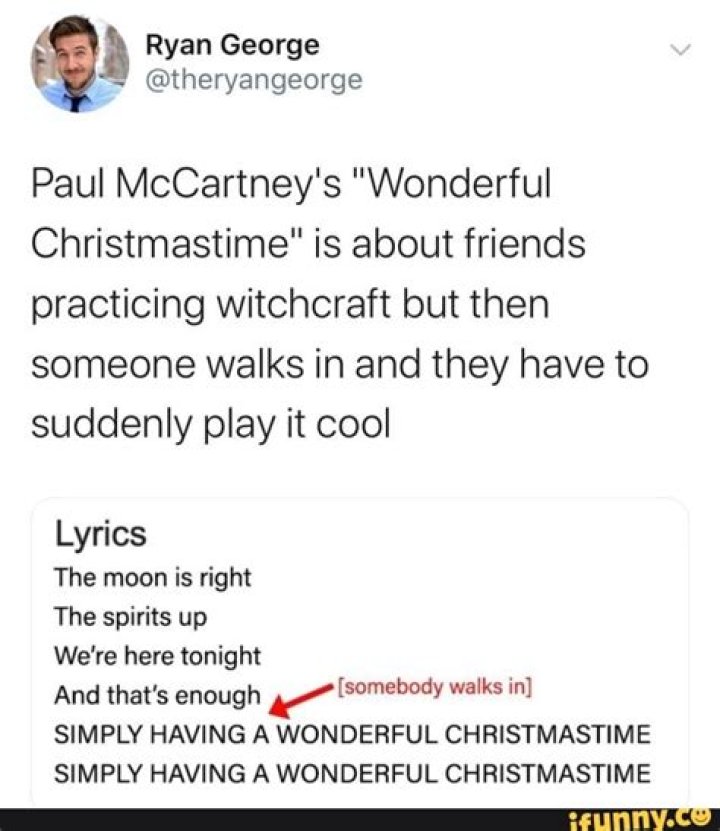
Task: Click the "Lyrics" heading in the card
Action: (100, 534)
